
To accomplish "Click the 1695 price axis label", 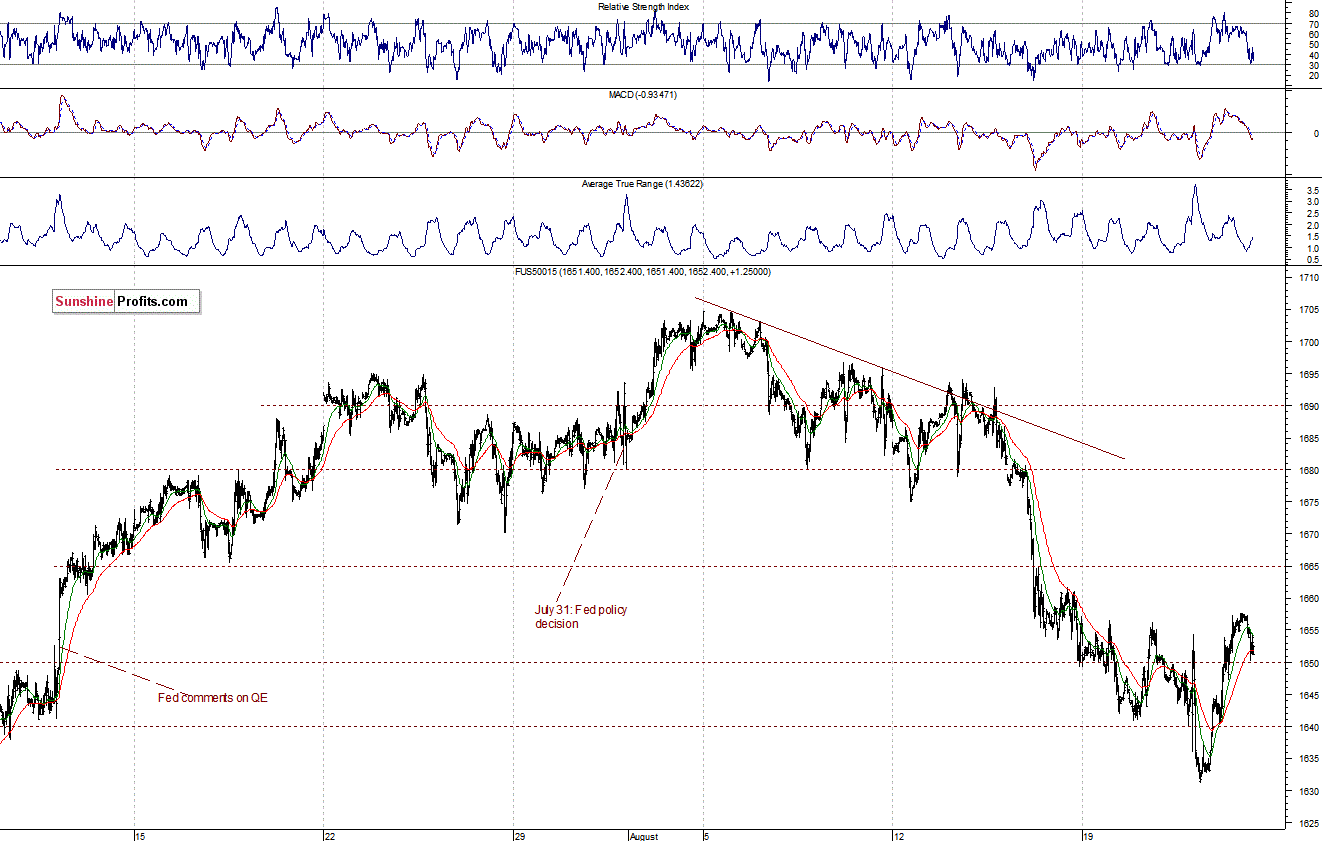I will point(1308,374).
